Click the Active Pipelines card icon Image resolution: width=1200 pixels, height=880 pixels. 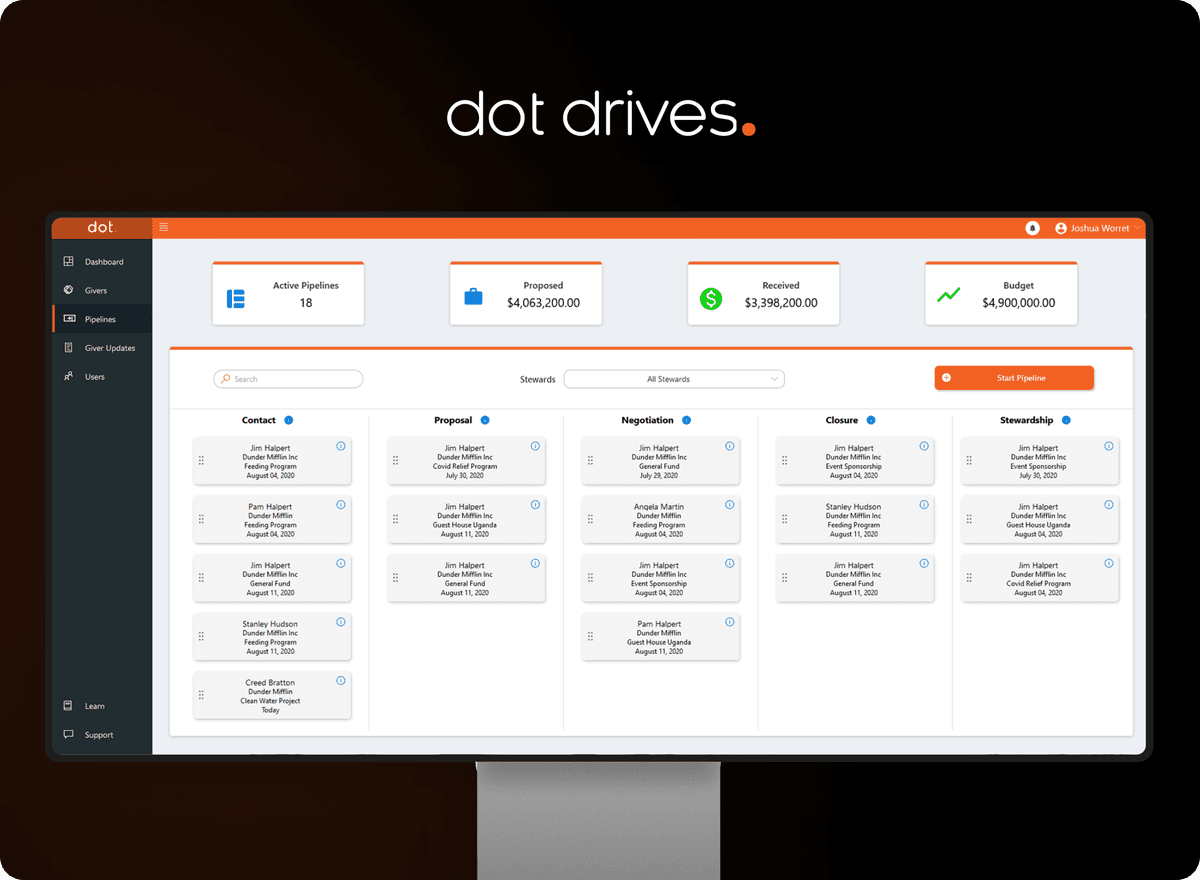point(236,295)
